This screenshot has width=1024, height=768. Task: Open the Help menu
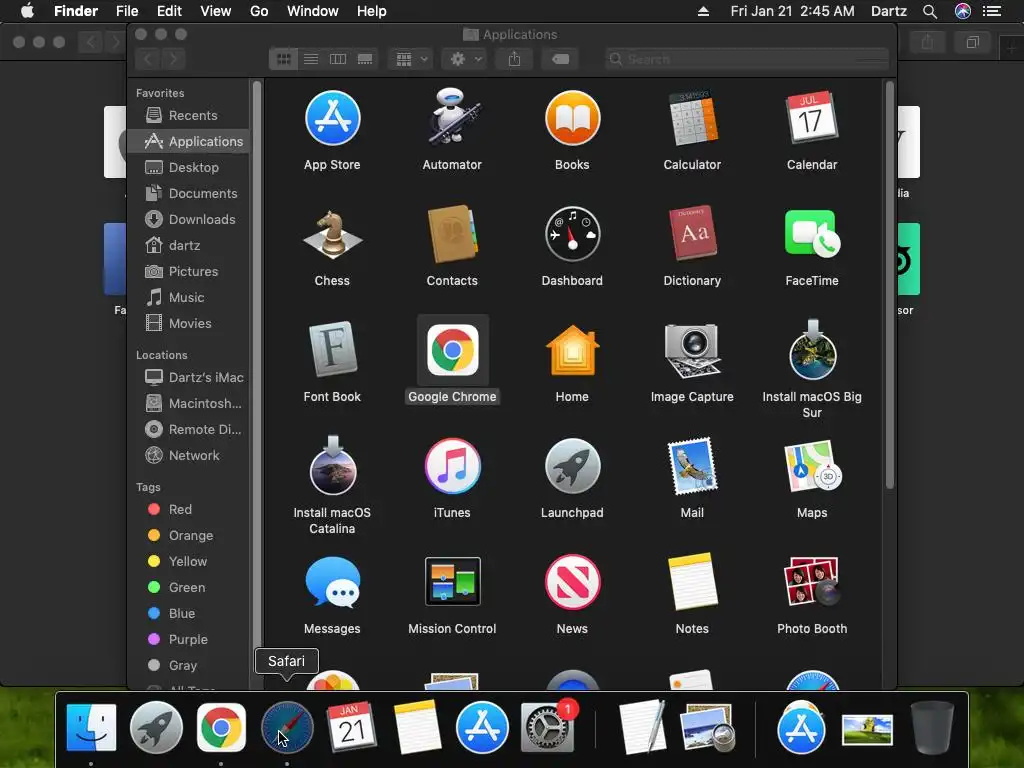click(x=372, y=11)
